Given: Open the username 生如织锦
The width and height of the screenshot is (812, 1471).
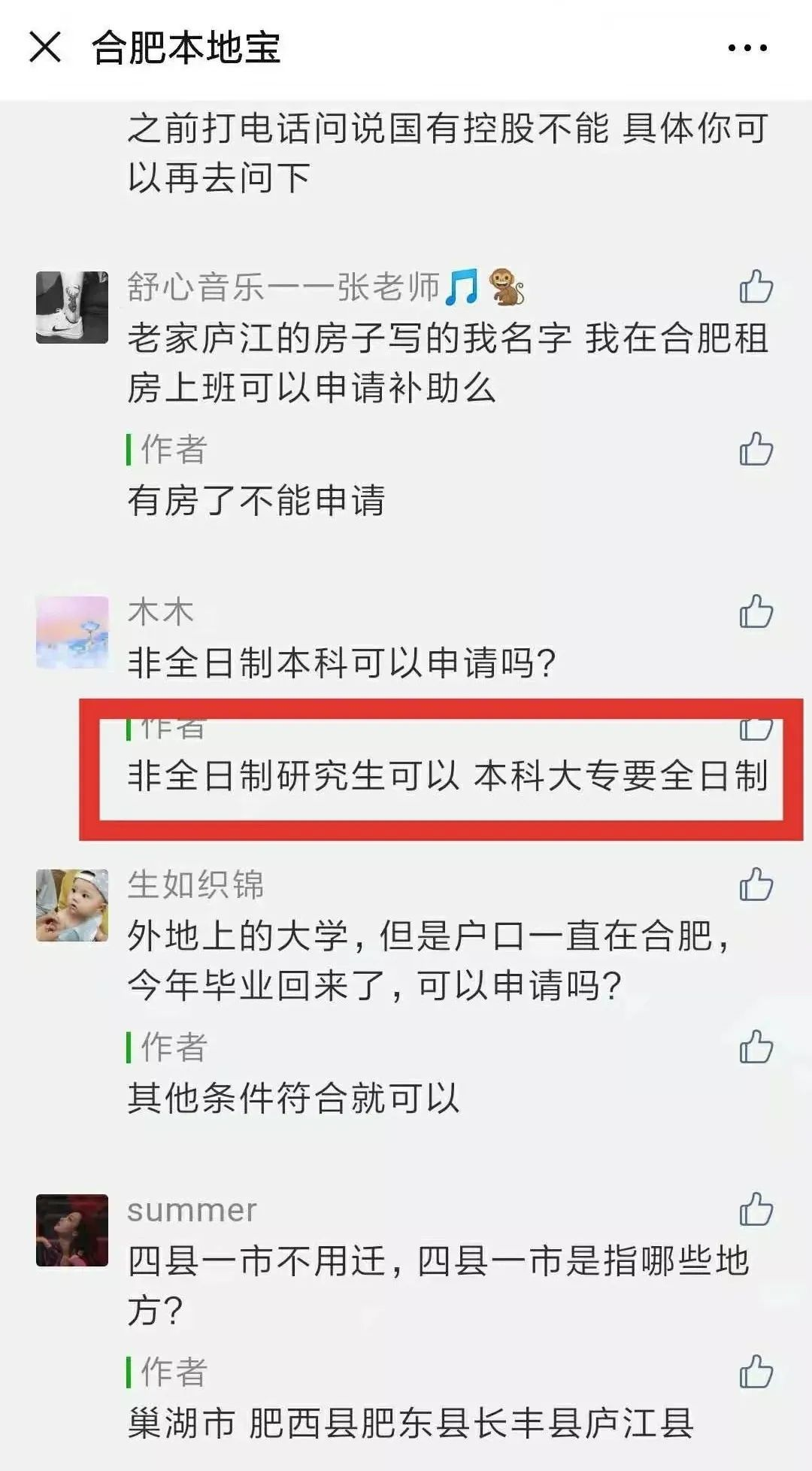Looking at the screenshot, I should 195,884.
